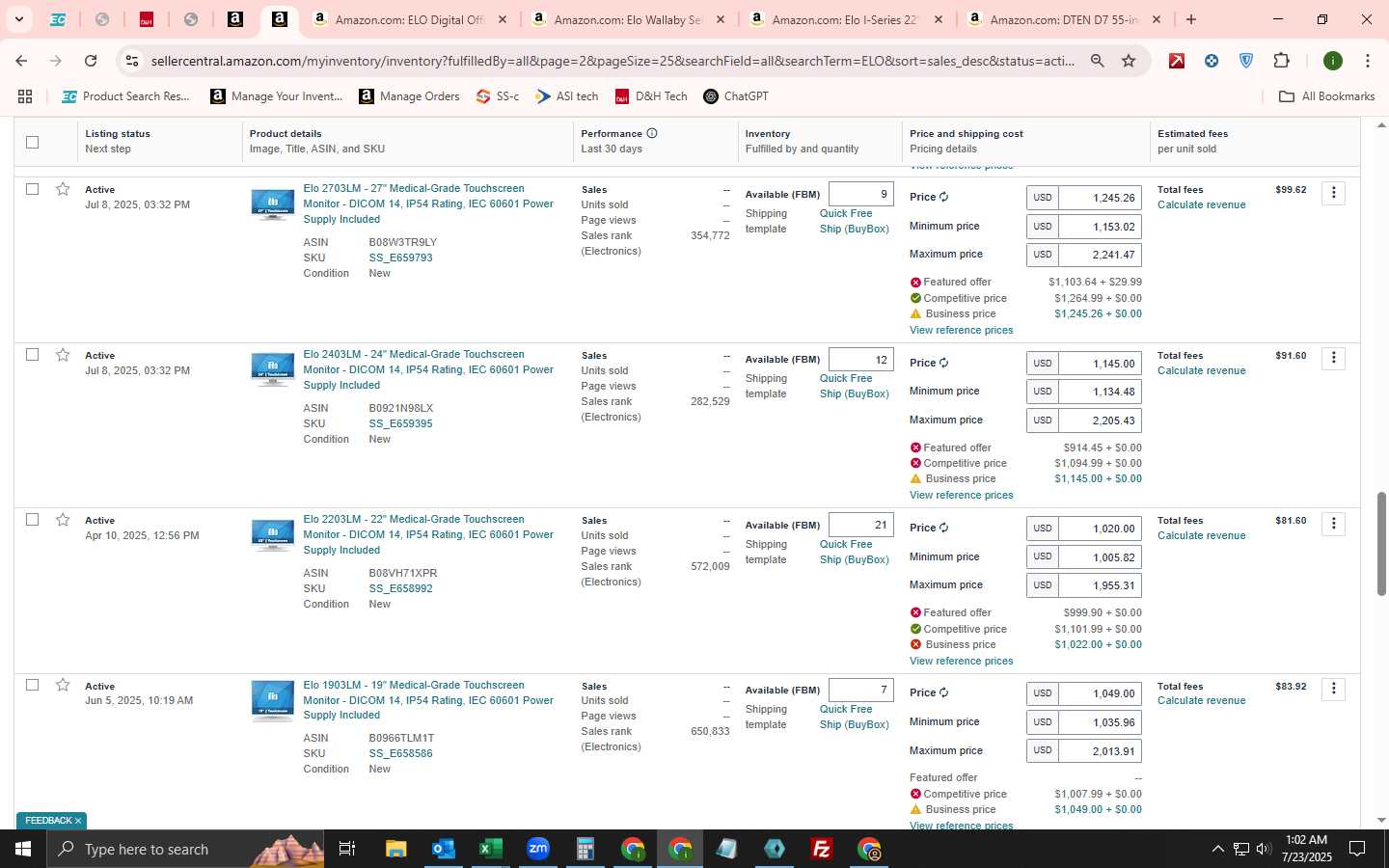This screenshot has height=868, width=1389.
Task: Favorite the Elo 1903LM listing star
Action: [63, 685]
